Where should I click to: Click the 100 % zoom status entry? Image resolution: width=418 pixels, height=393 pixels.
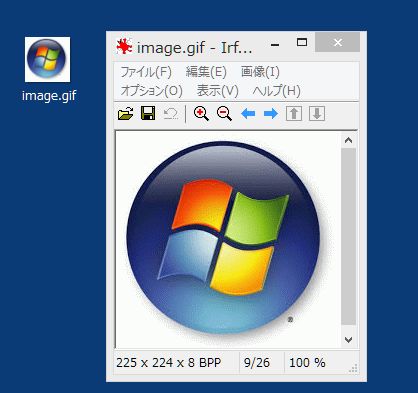[x=307, y=362]
